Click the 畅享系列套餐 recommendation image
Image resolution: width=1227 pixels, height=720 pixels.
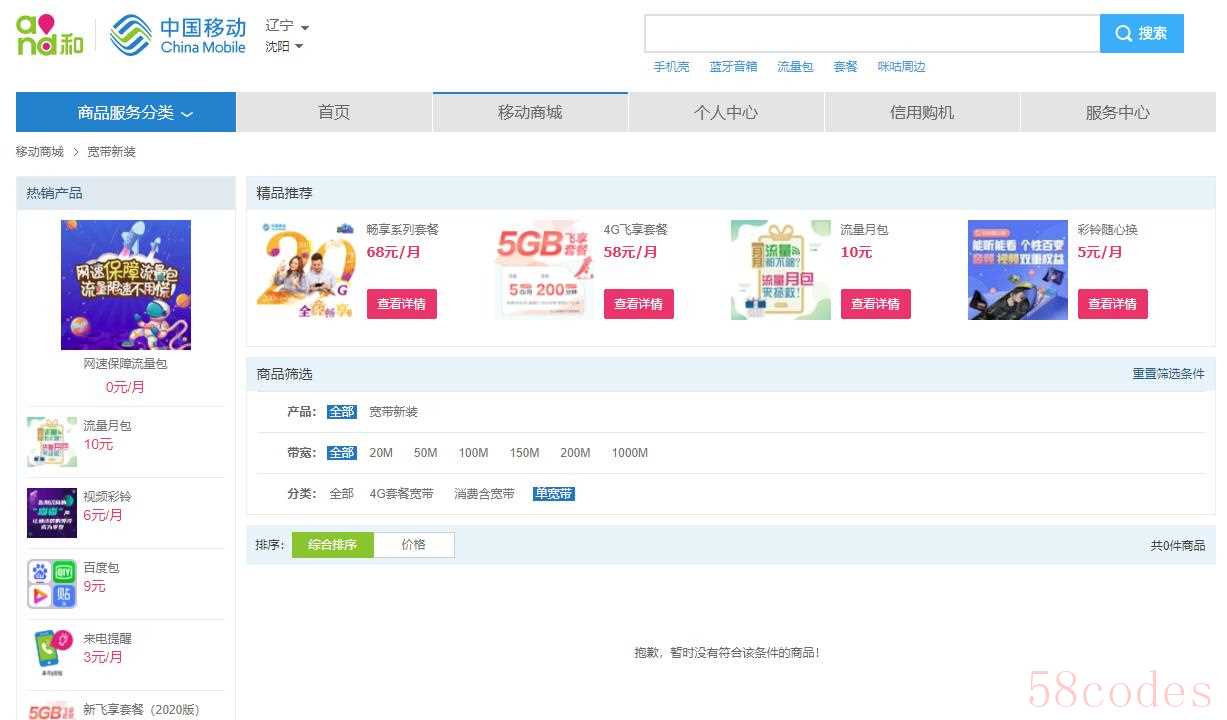tap(307, 270)
